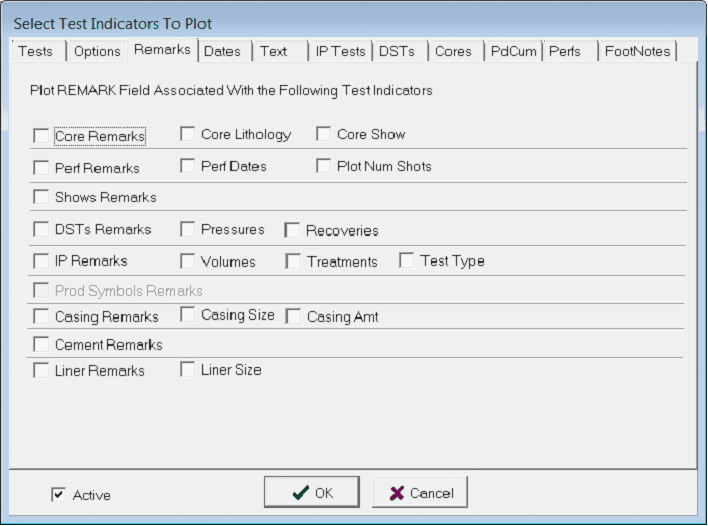Screen dimensions: 708x526
Task: Enable the DSTs Remarks checkbox
Action: (x=41, y=229)
